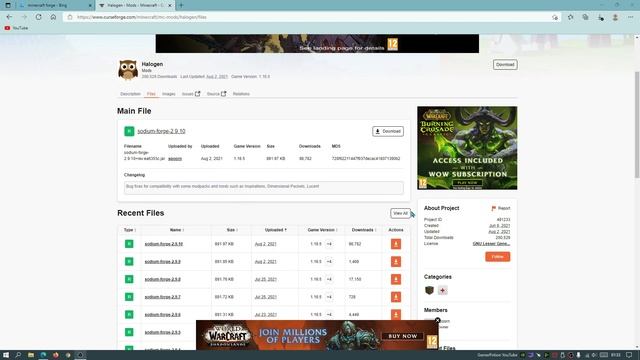Expand +4 game versions for sodium-forge-2.9.9

point(329,262)
